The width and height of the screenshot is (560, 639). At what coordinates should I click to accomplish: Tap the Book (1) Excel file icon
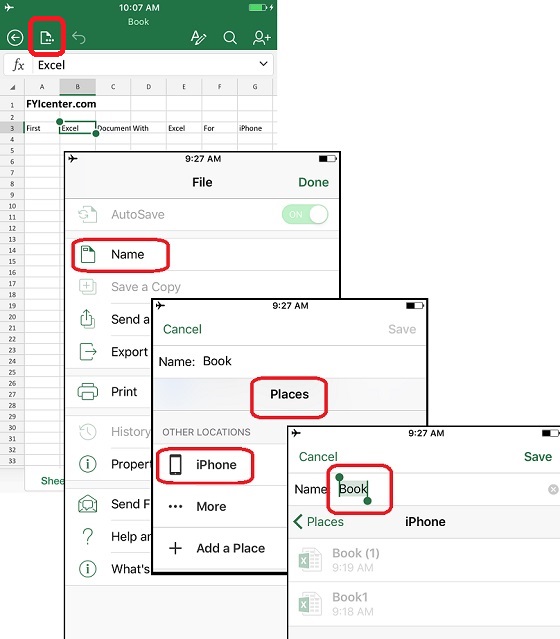point(310,560)
